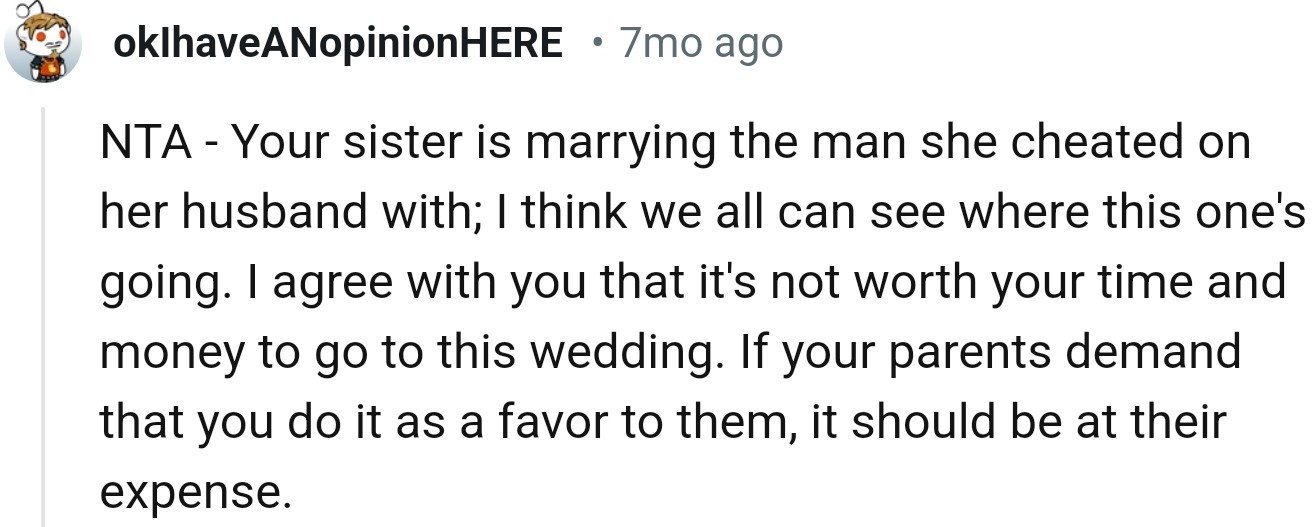
Task: Click the "7mo ago" comment timestamp
Action: [700, 43]
